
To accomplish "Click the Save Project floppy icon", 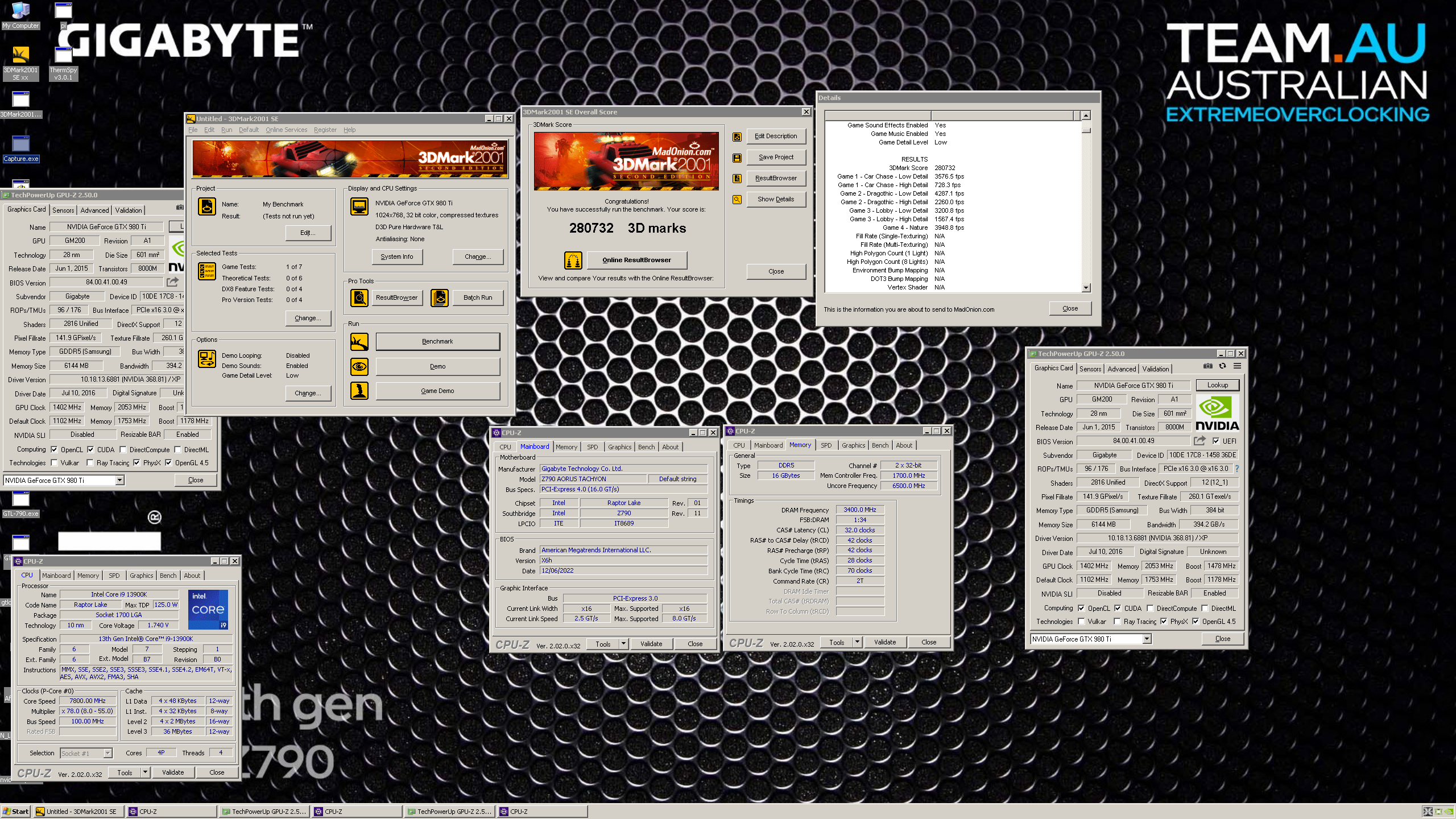I will click(x=737, y=158).
